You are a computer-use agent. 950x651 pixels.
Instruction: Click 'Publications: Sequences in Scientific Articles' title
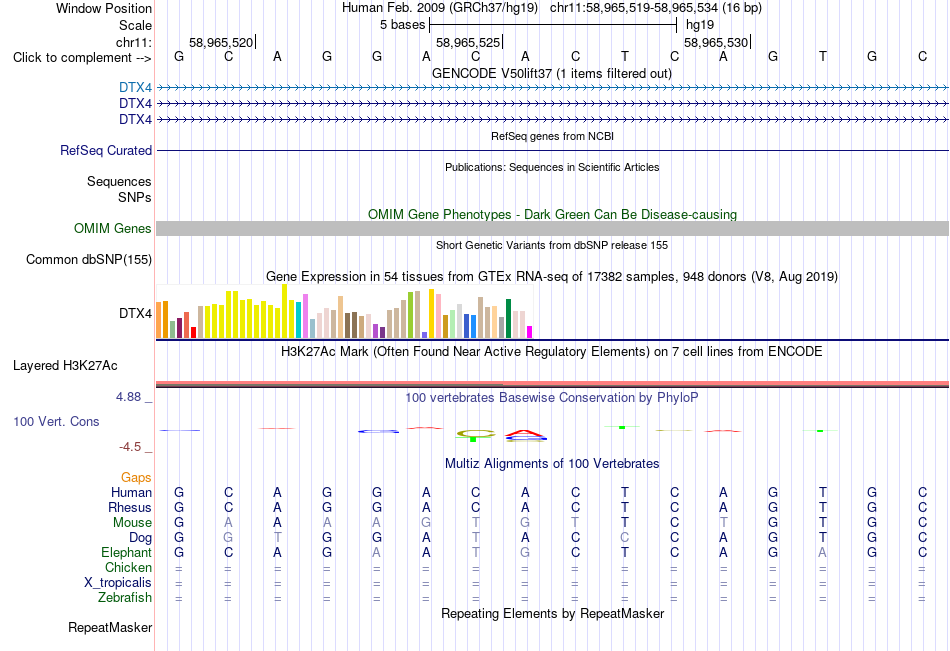(552, 167)
